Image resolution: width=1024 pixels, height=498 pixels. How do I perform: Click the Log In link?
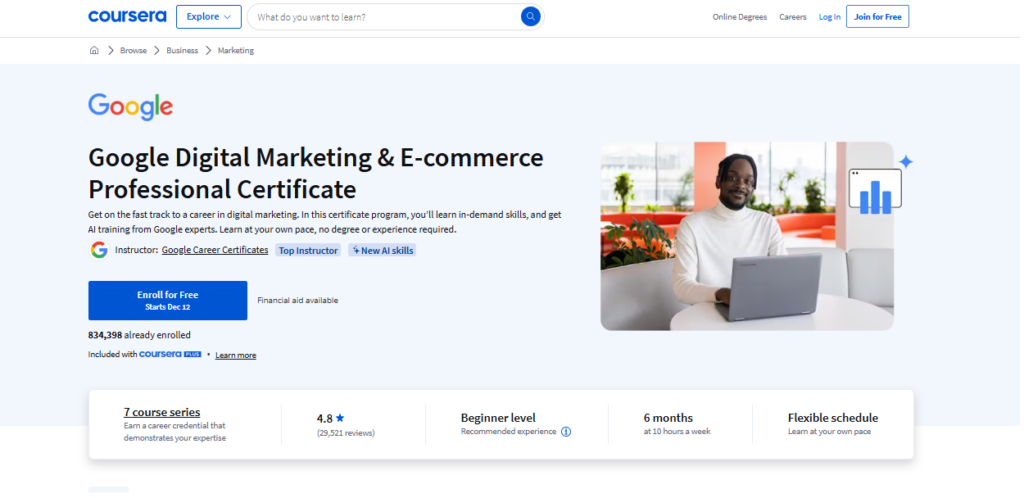830,17
